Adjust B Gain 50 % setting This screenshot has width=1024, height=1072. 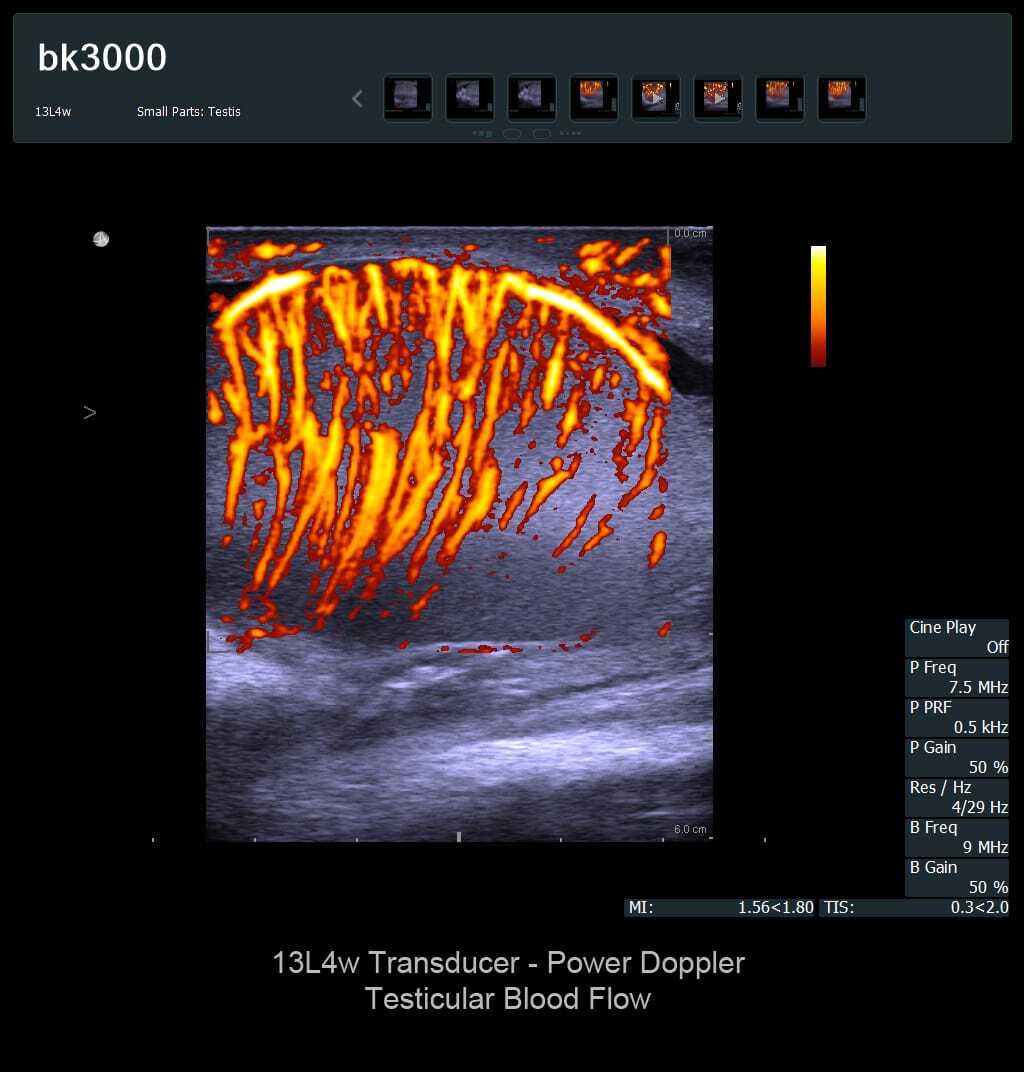click(x=957, y=877)
